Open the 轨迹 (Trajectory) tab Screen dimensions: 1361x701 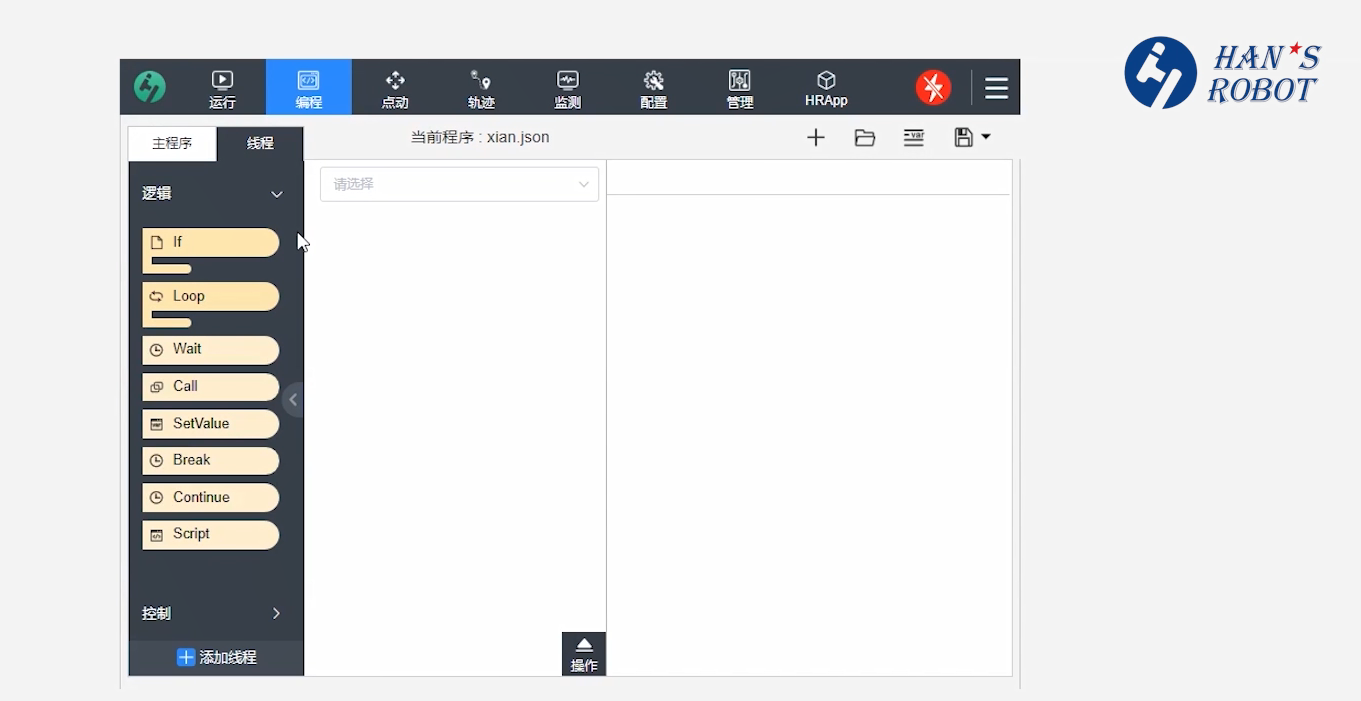pyautogui.click(x=481, y=88)
